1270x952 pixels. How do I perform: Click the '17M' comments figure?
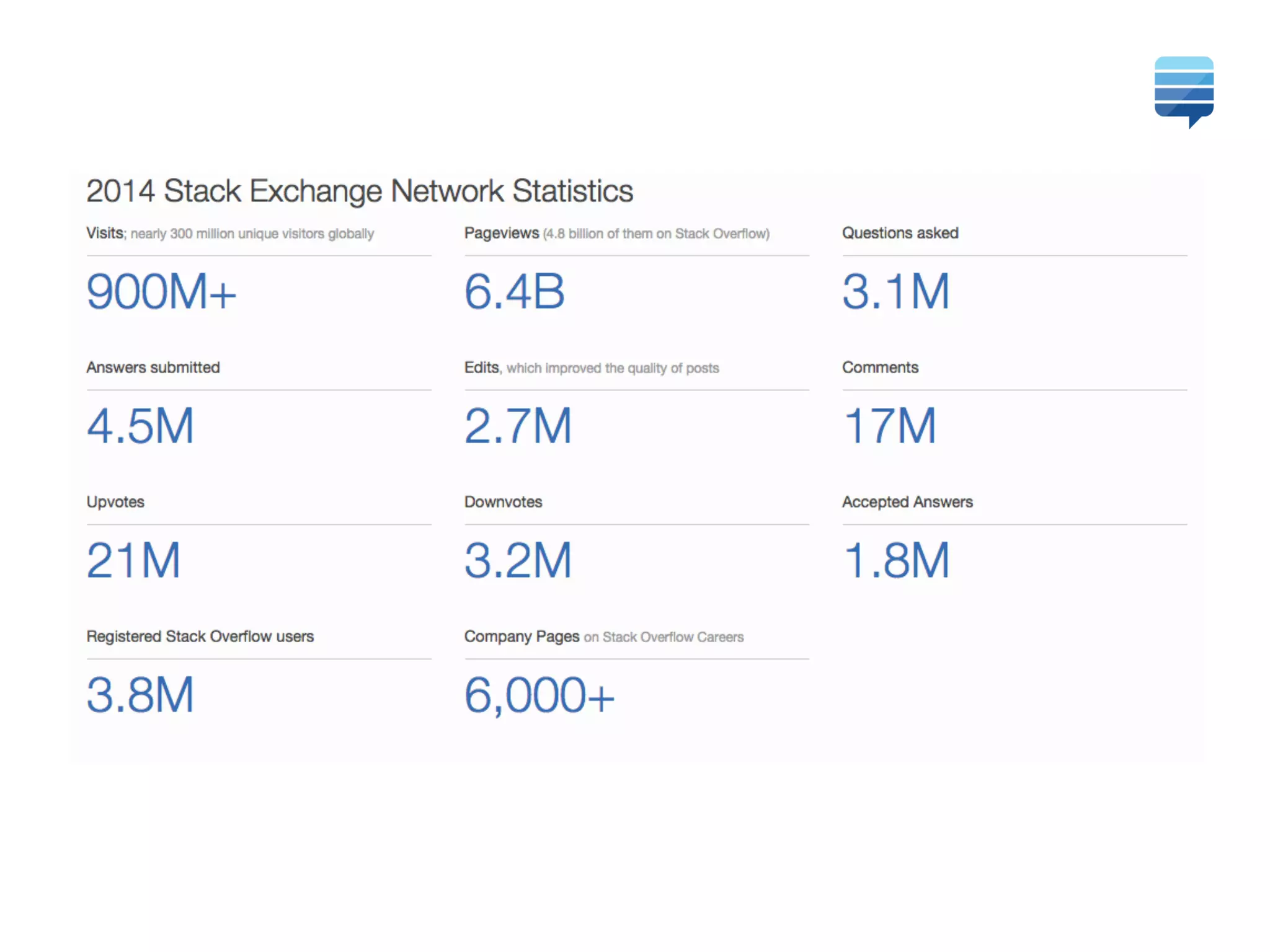890,426
